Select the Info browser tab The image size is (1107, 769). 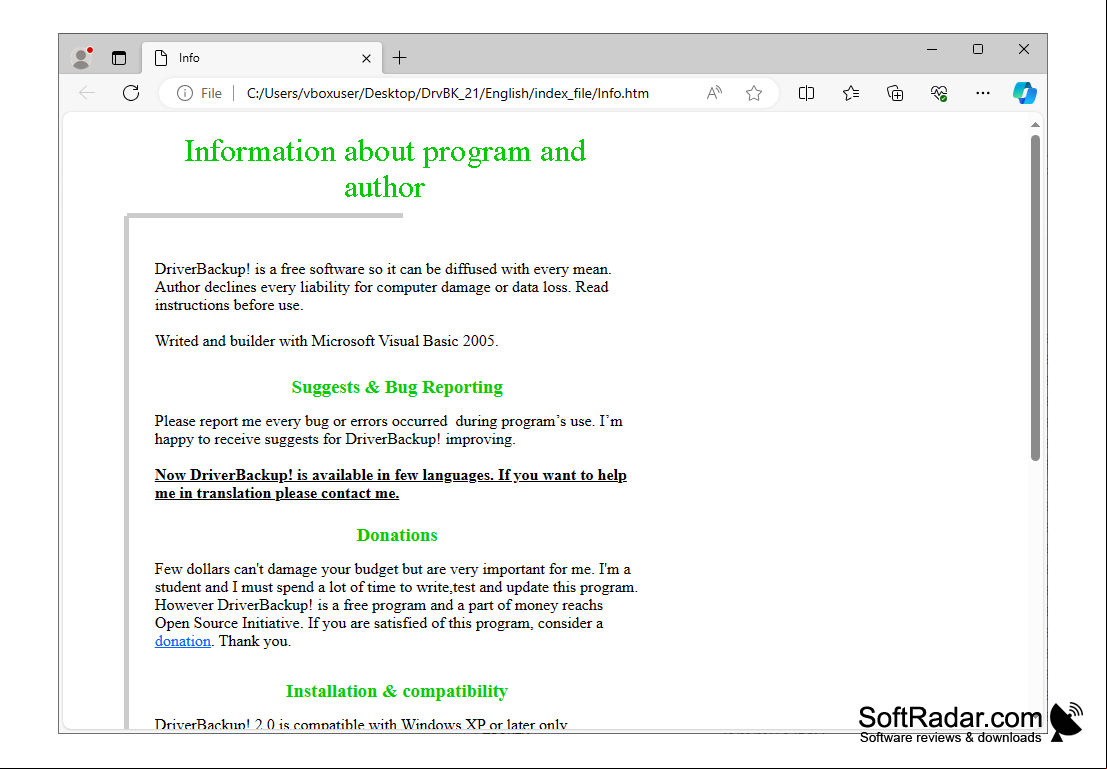[x=262, y=58]
